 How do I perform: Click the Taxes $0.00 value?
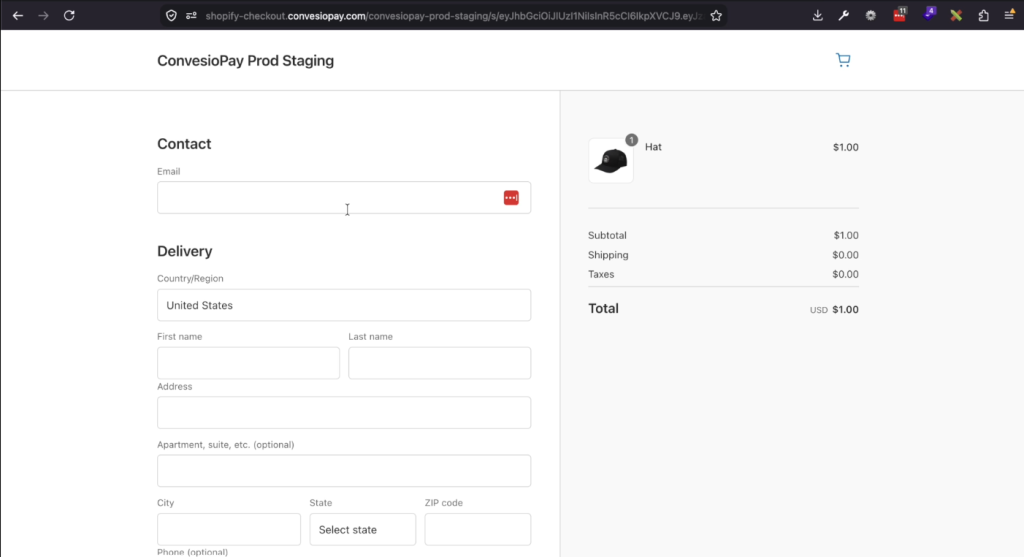click(845, 274)
